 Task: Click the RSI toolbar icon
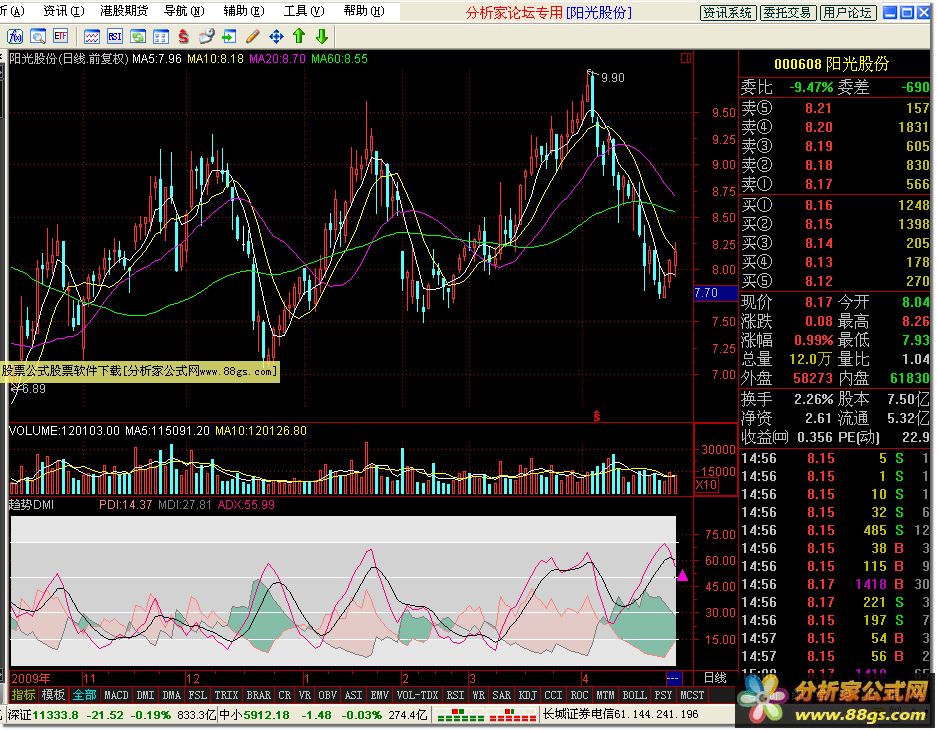[115, 37]
